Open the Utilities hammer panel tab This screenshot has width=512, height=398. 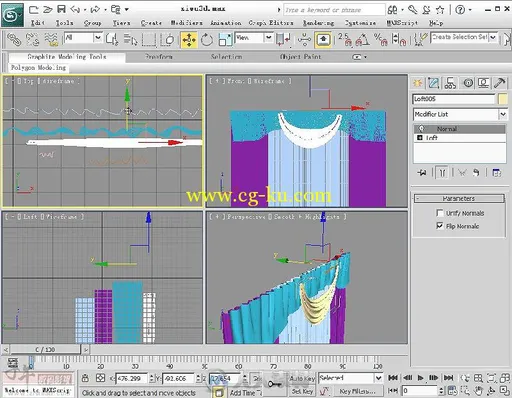(500, 83)
